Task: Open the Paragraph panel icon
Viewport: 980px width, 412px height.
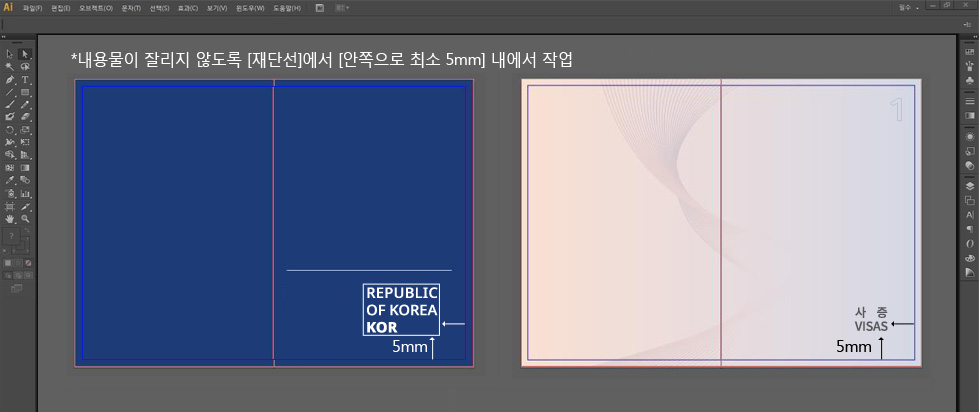Action: coord(969,229)
